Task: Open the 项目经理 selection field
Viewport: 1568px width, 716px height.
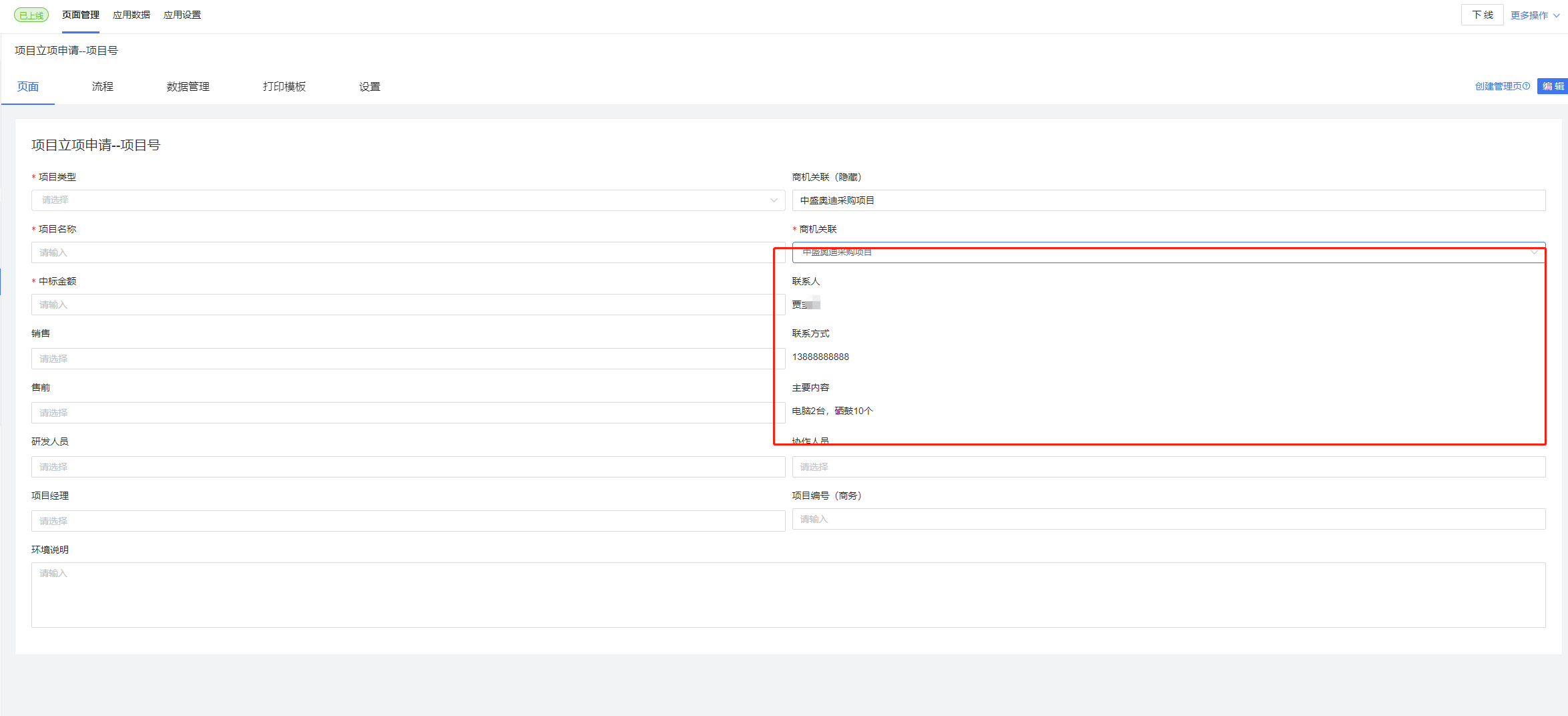Action: coord(409,521)
